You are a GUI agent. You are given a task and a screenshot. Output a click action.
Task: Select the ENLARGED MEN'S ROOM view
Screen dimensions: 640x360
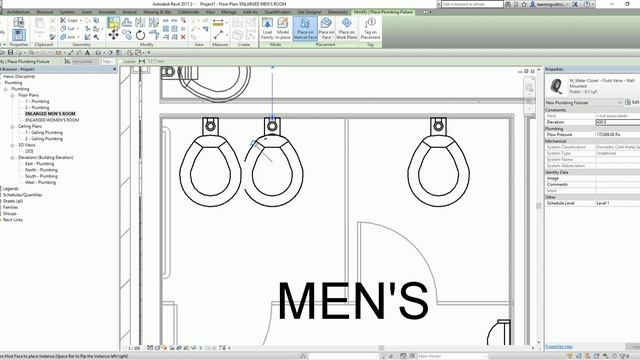click(50, 114)
